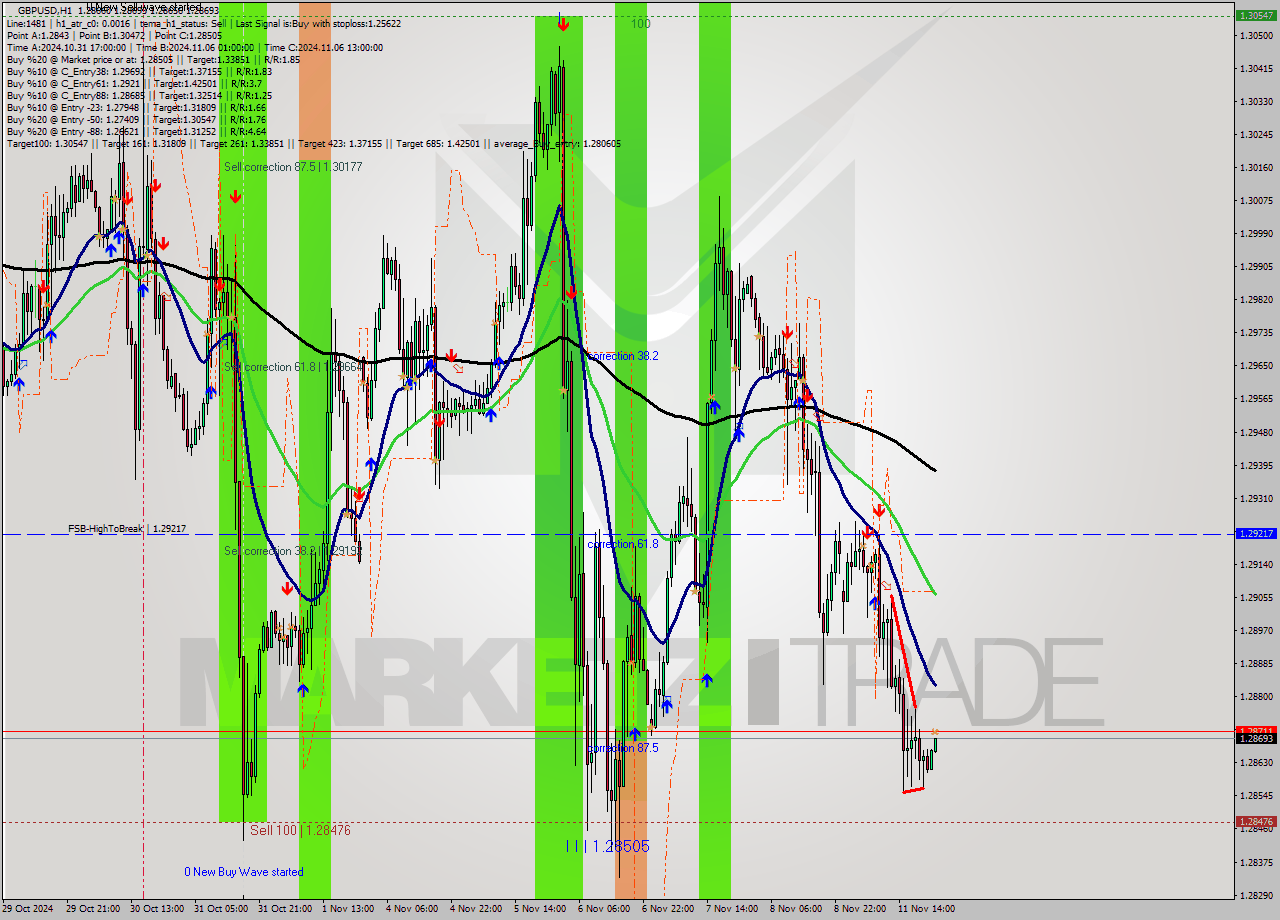Select the 'Target100: 1.30547' targets line
Screen dimensions: 1280x920
[x=313, y=143]
